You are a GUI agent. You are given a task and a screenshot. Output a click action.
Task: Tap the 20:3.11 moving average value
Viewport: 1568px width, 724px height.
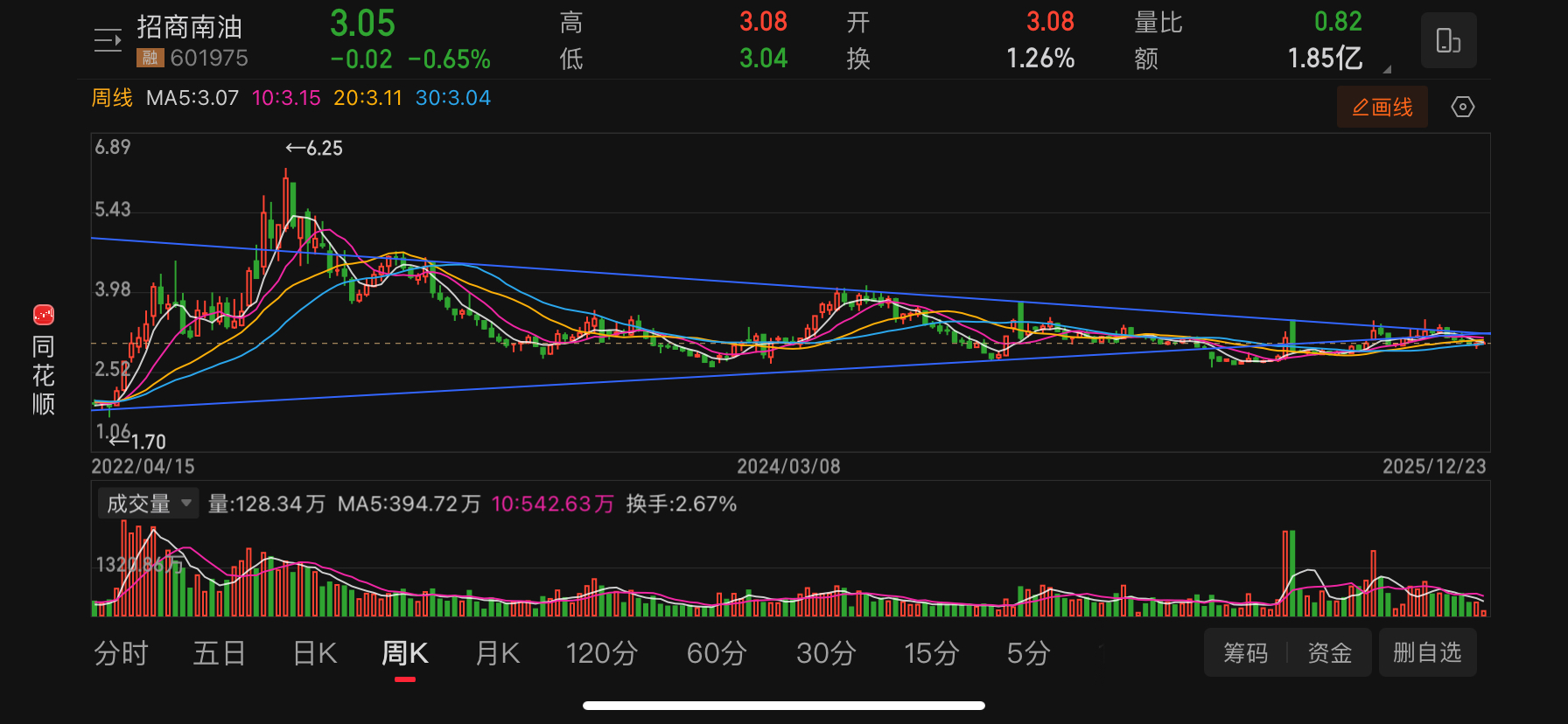[367, 98]
